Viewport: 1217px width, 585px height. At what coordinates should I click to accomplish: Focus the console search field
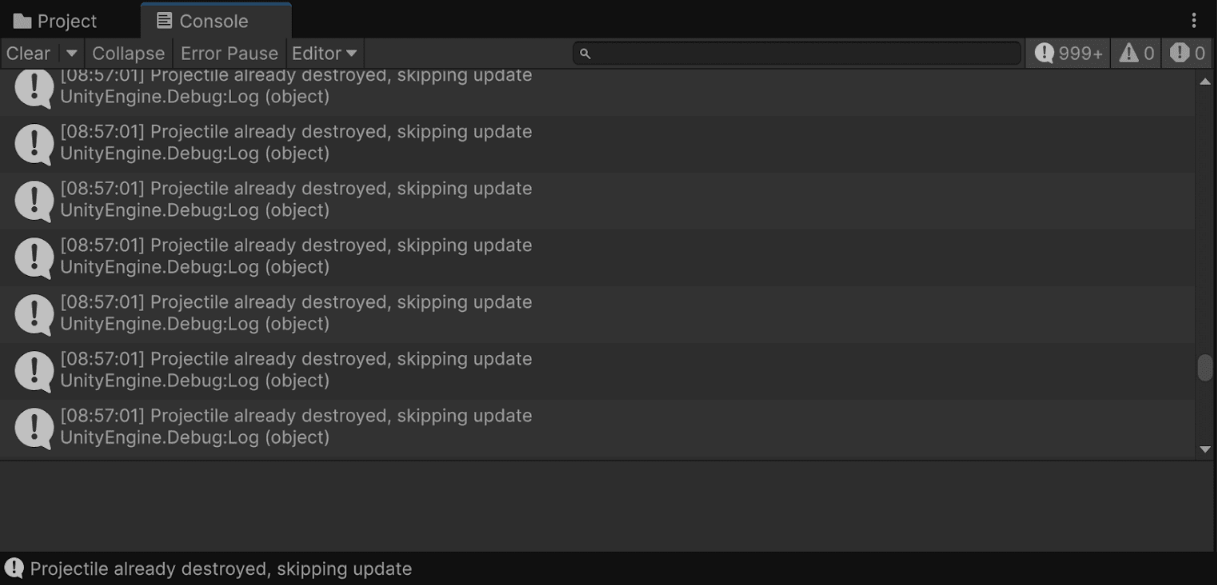coord(797,53)
